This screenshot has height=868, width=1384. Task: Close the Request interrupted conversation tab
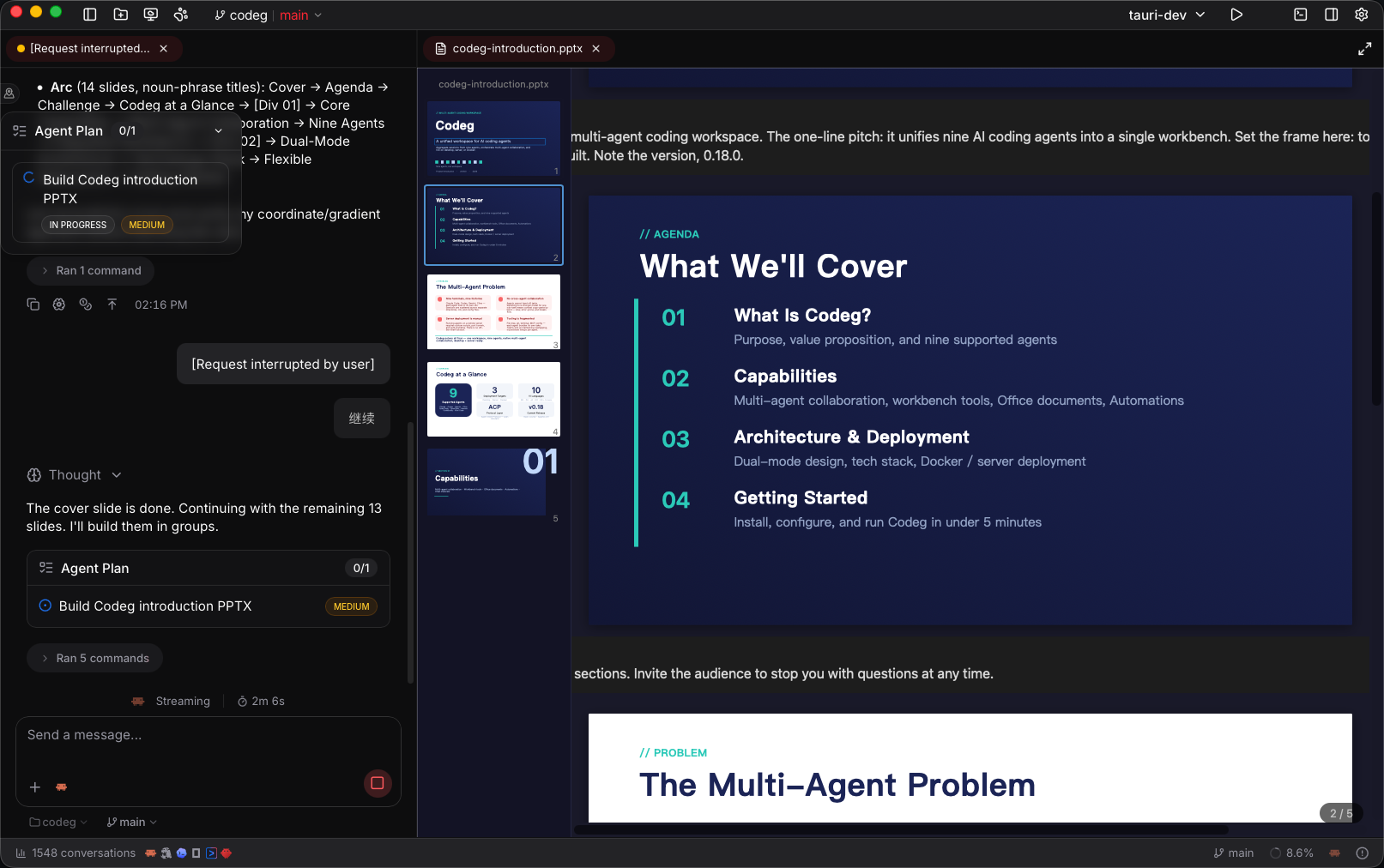(164, 49)
